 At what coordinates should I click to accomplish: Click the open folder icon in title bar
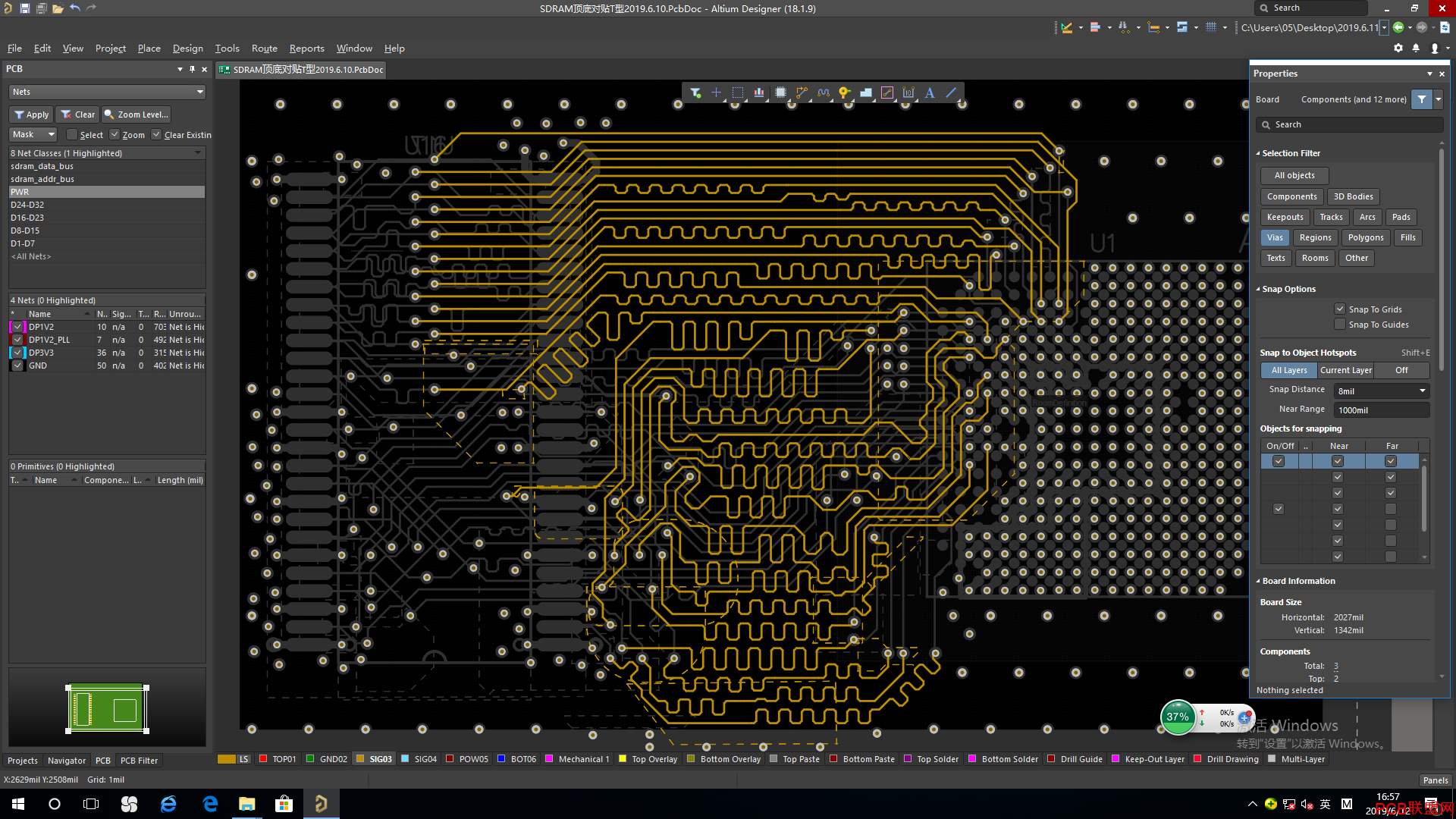coord(58,8)
